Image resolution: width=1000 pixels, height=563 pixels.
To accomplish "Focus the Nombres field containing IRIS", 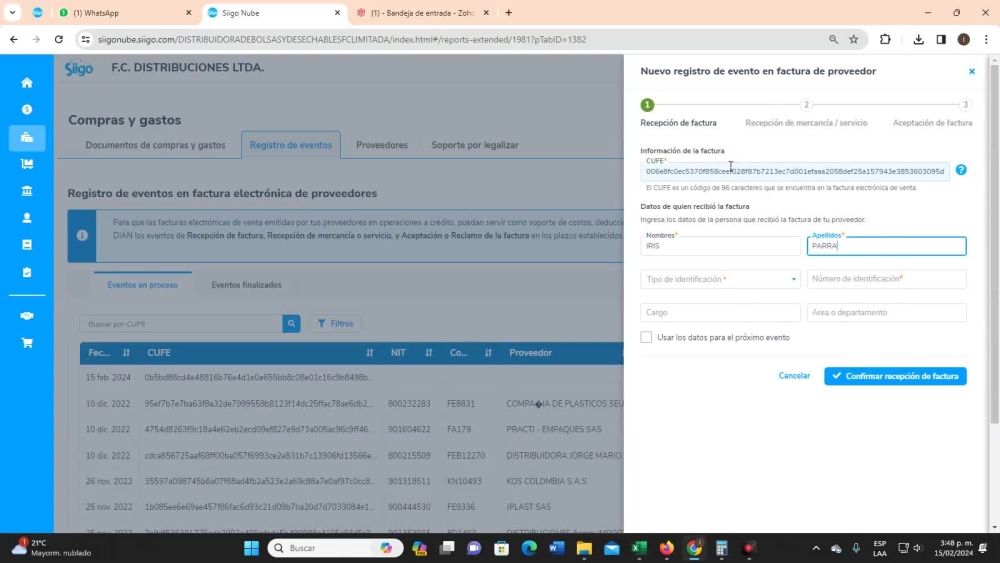I will 721,246.
